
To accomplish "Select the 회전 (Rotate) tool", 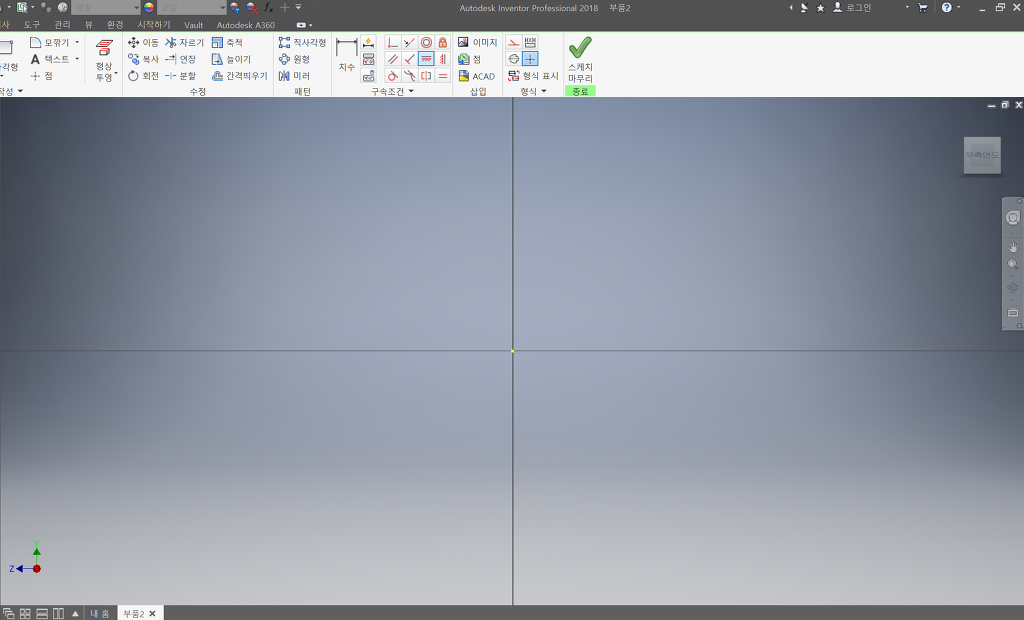I will coord(143,76).
